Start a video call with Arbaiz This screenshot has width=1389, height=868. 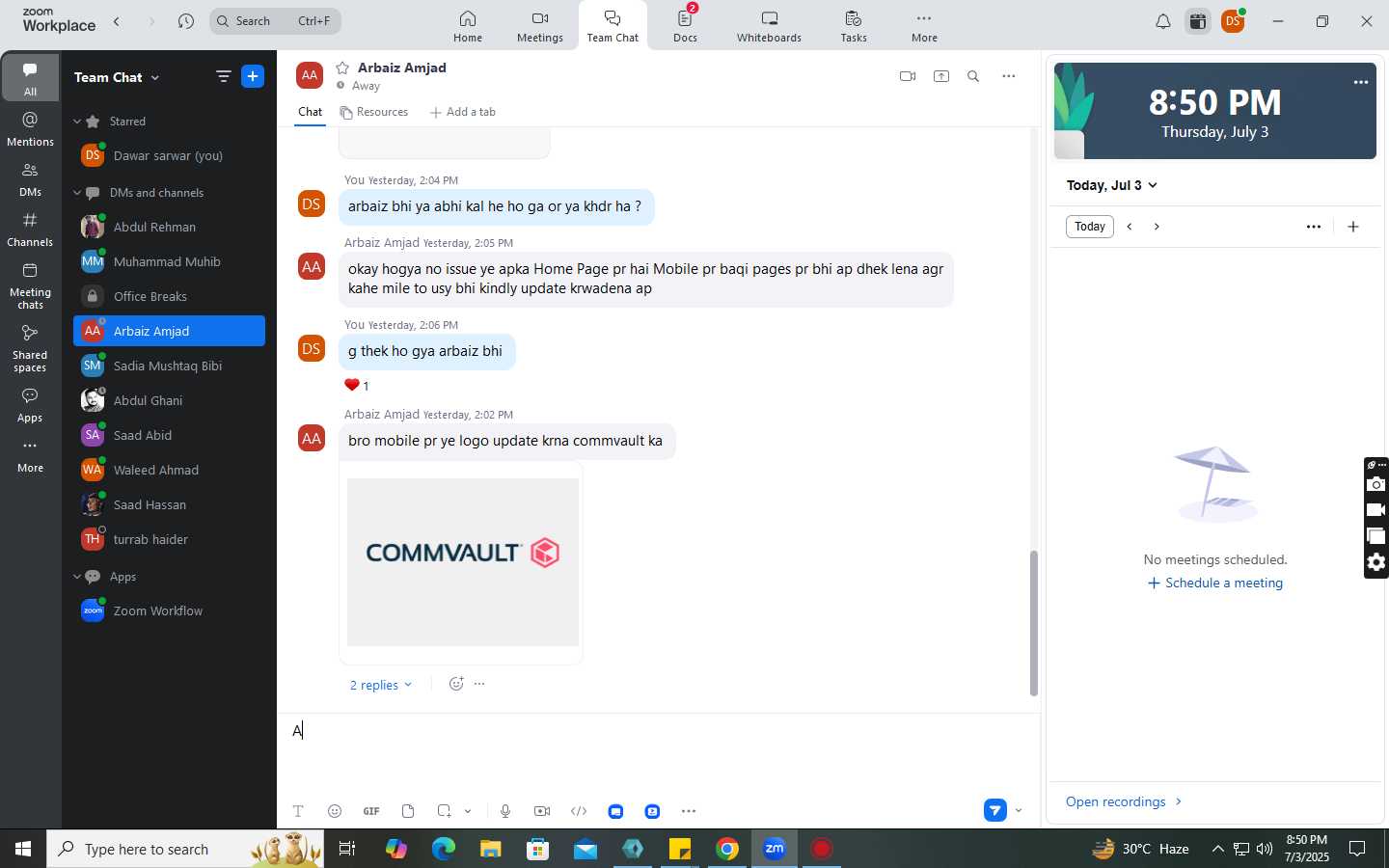coord(908,76)
